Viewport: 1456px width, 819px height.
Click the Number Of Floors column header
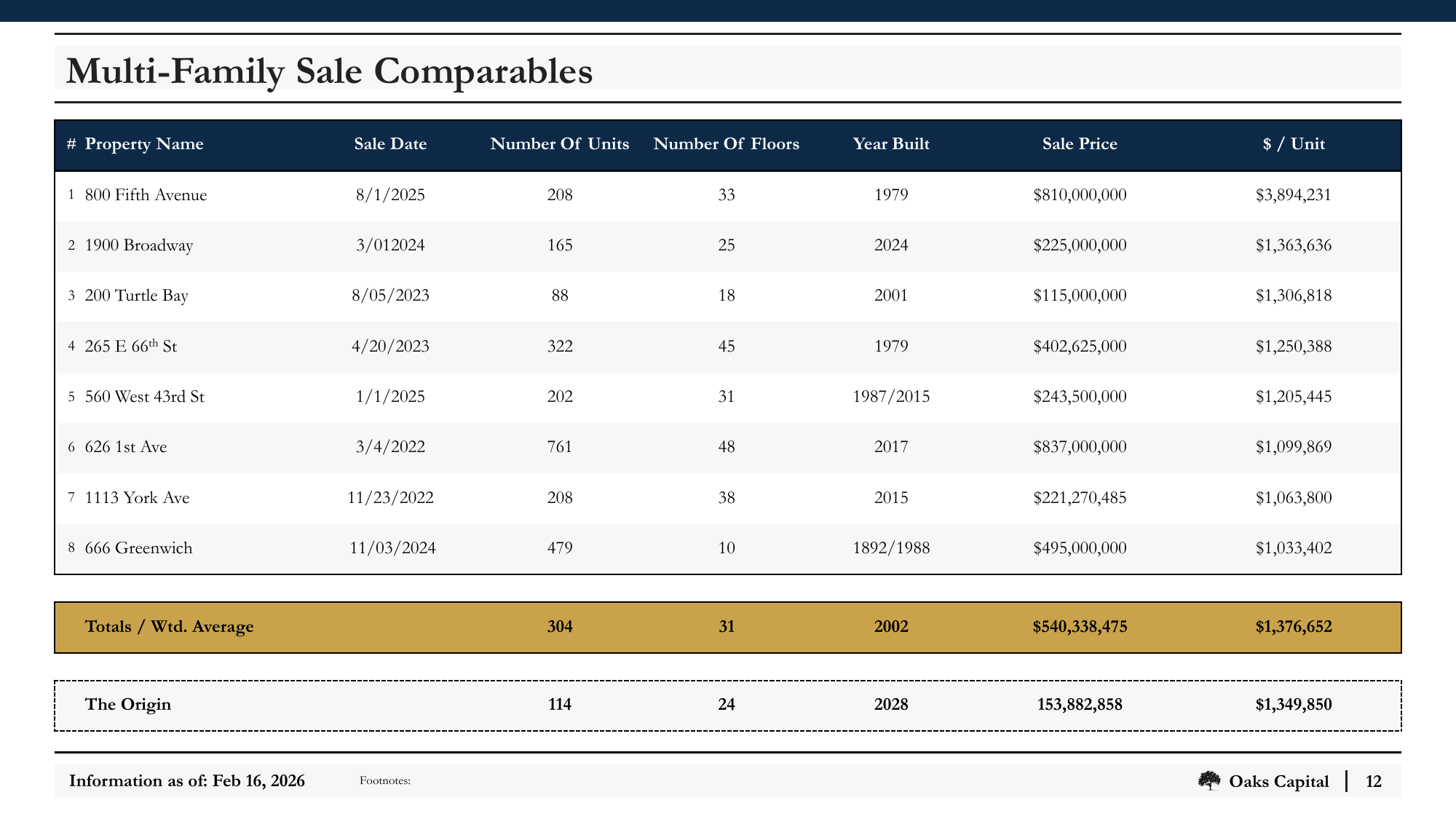pyautogui.click(x=727, y=144)
